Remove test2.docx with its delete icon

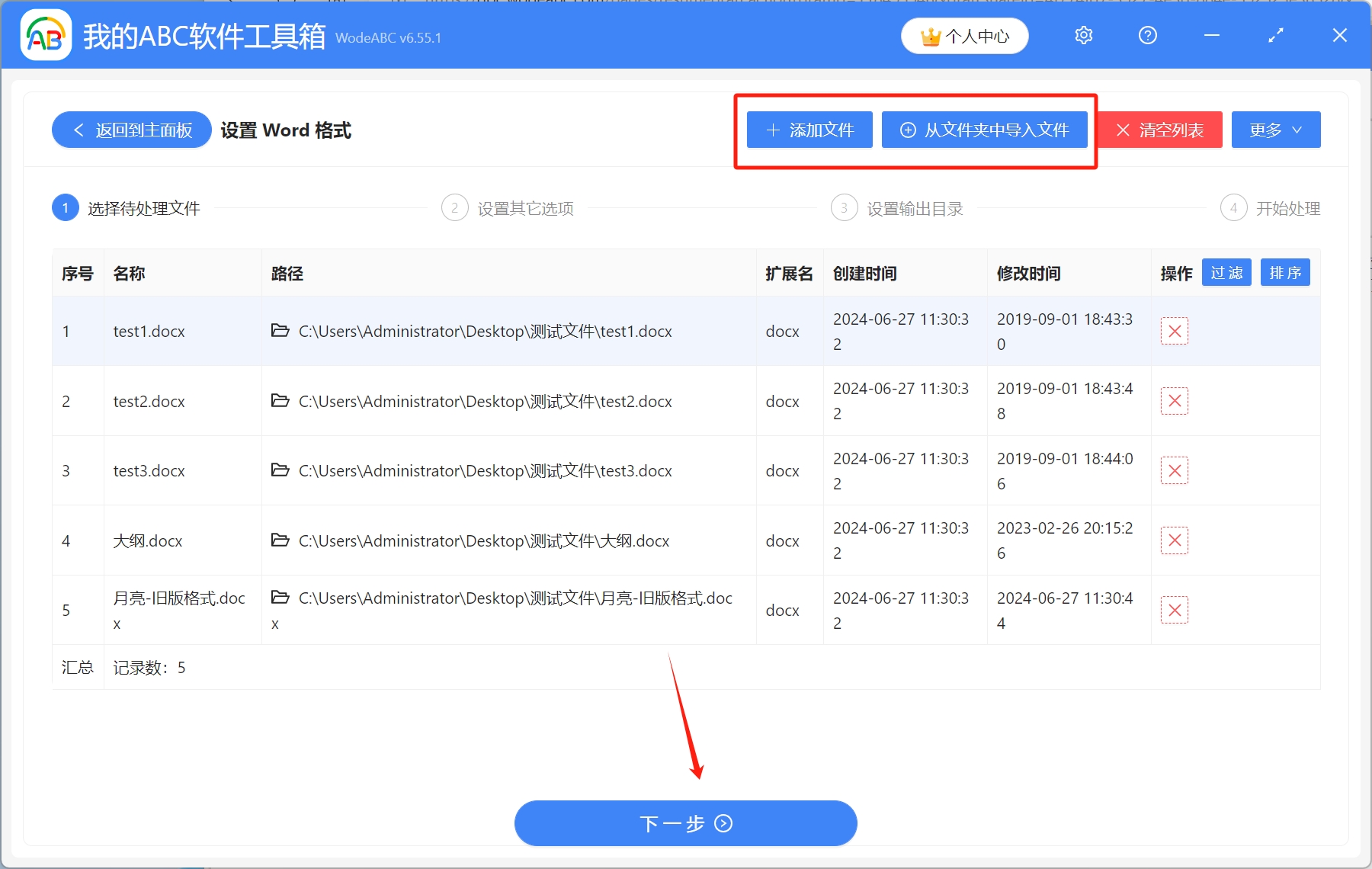[1175, 401]
